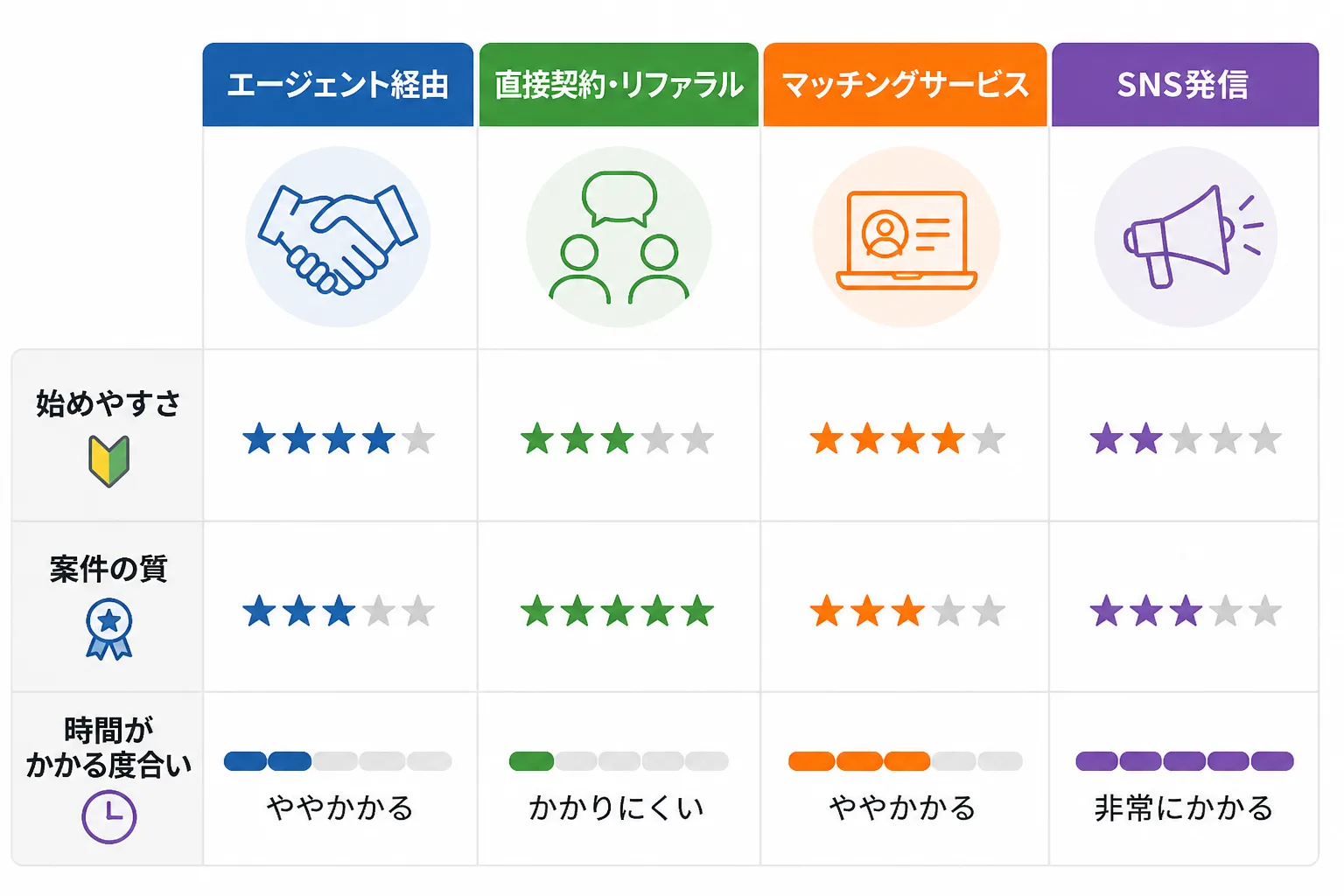The height and width of the screenshot is (896, 1344).
Task: Click the 非常にかかる label
Action: pos(1184,808)
